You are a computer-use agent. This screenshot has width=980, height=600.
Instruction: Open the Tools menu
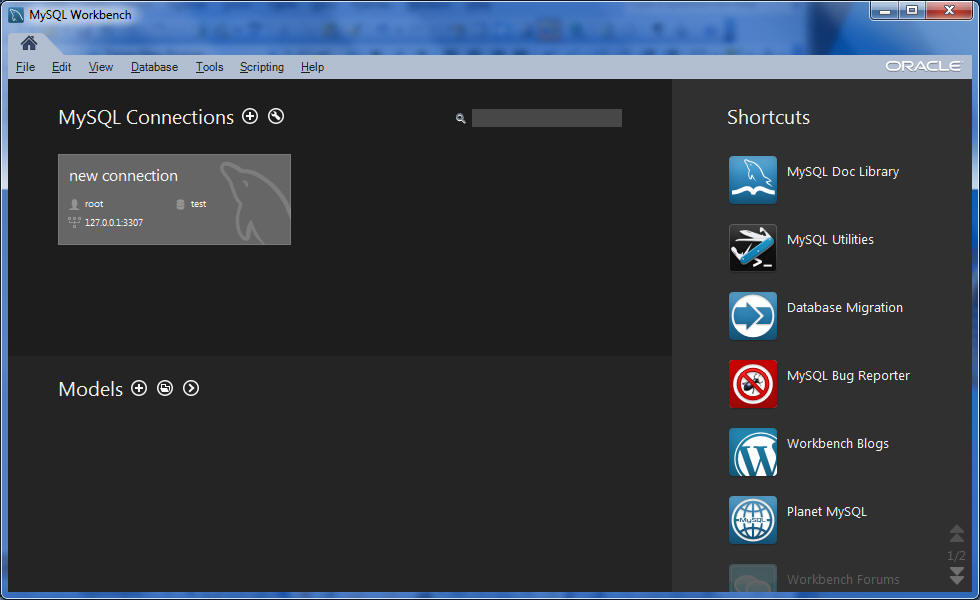(x=209, y=67)
